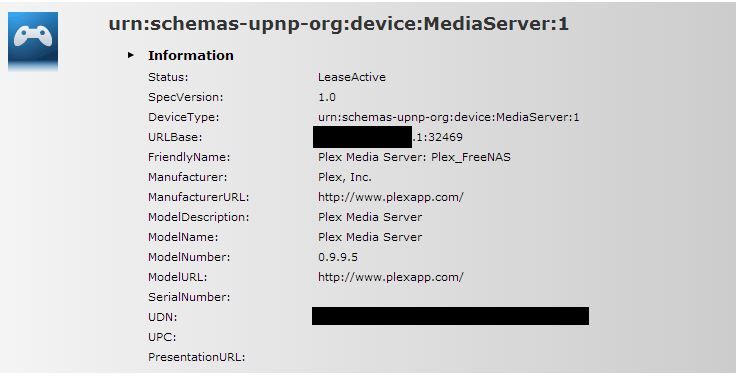This screenshot has width=744, height=383.
Task: Click the URLBase port value 32469
Action: pyautogui.click(x=445, y=137)
